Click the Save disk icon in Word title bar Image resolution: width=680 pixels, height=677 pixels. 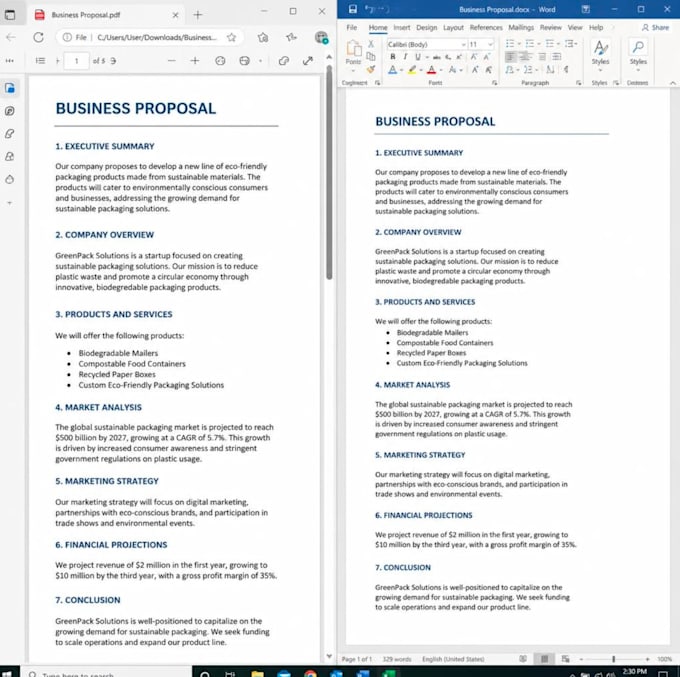click(x=353, y=9)
